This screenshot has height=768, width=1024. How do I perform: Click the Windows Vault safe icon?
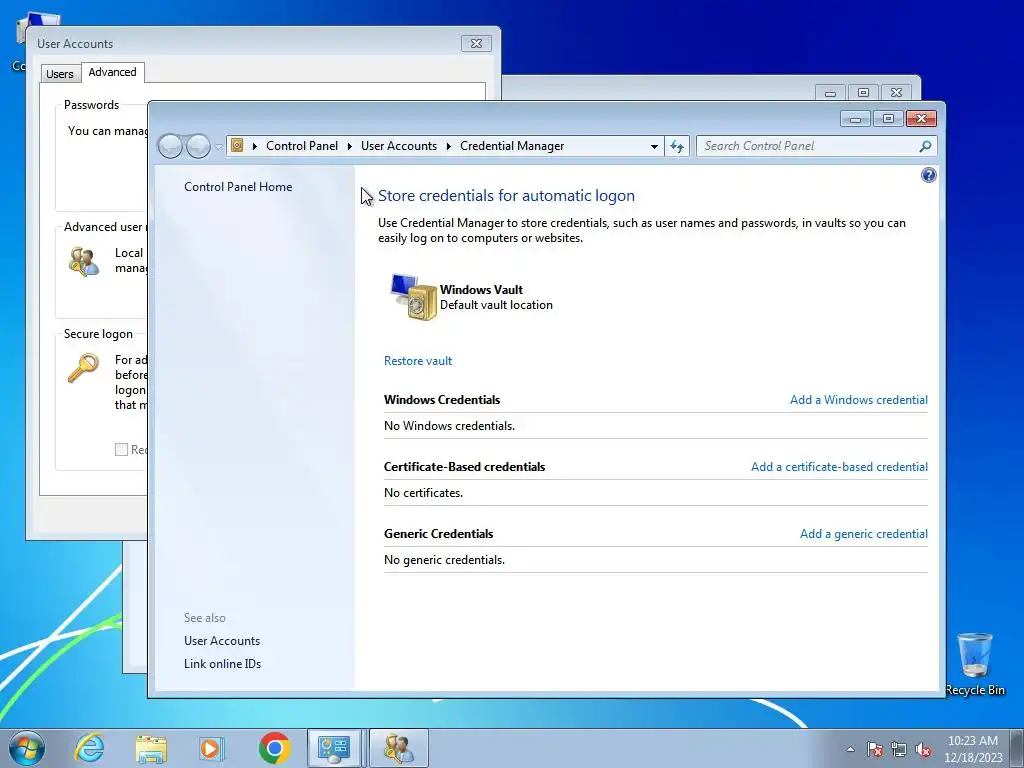(414, 297)
